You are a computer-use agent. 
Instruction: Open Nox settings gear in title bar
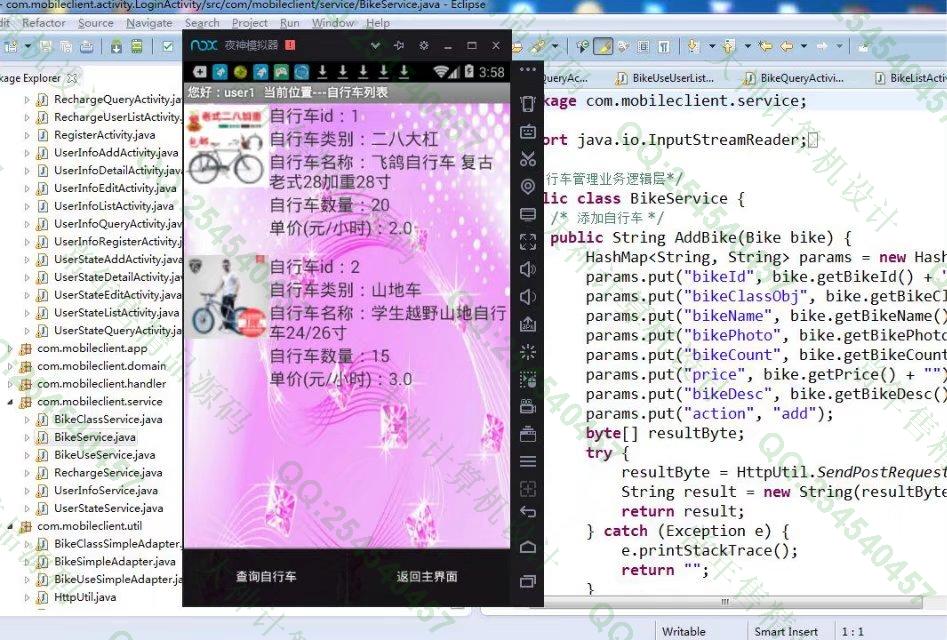pos(423,45)
